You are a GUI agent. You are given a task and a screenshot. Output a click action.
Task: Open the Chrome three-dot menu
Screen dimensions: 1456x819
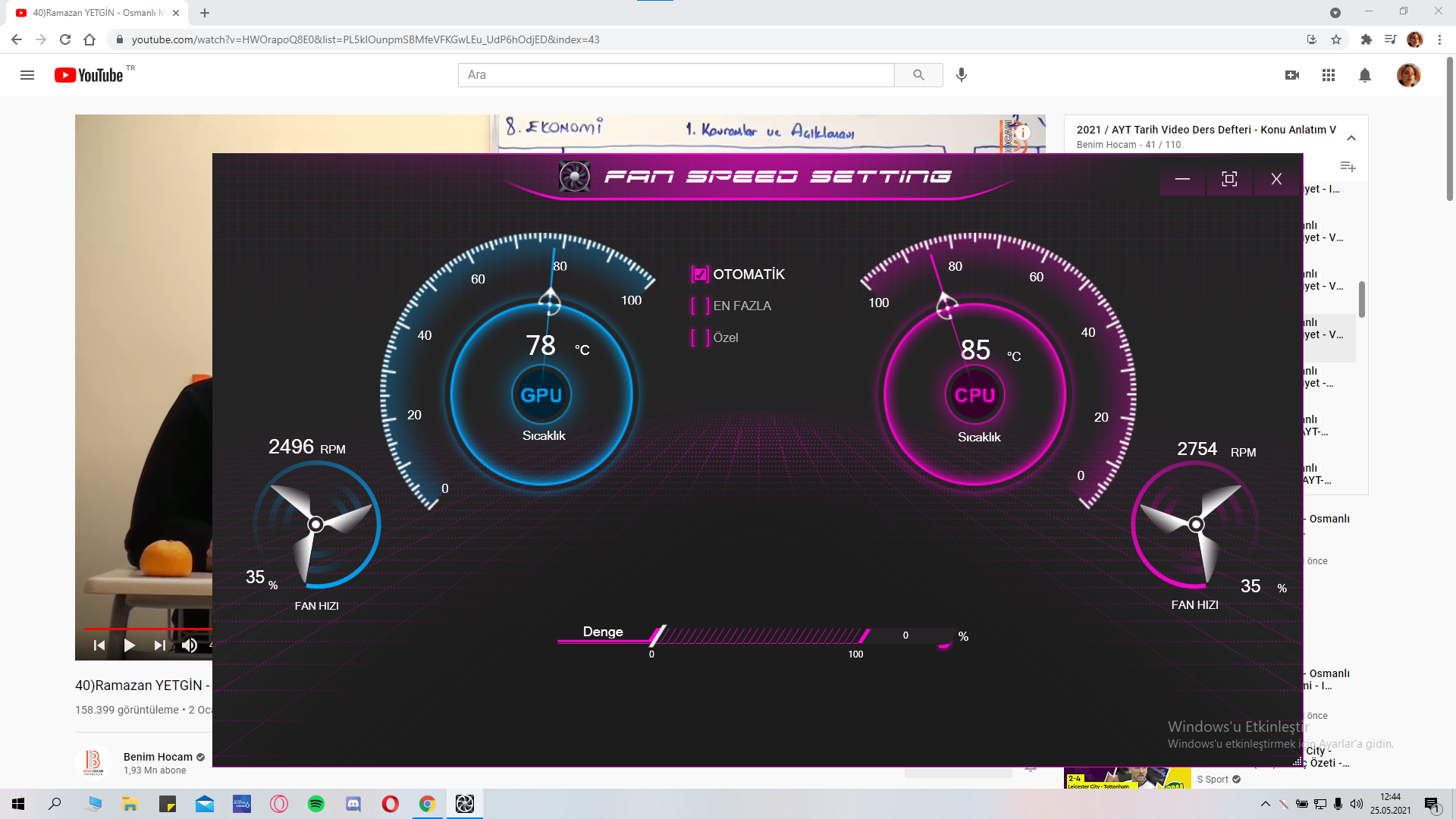(1439, 39)
